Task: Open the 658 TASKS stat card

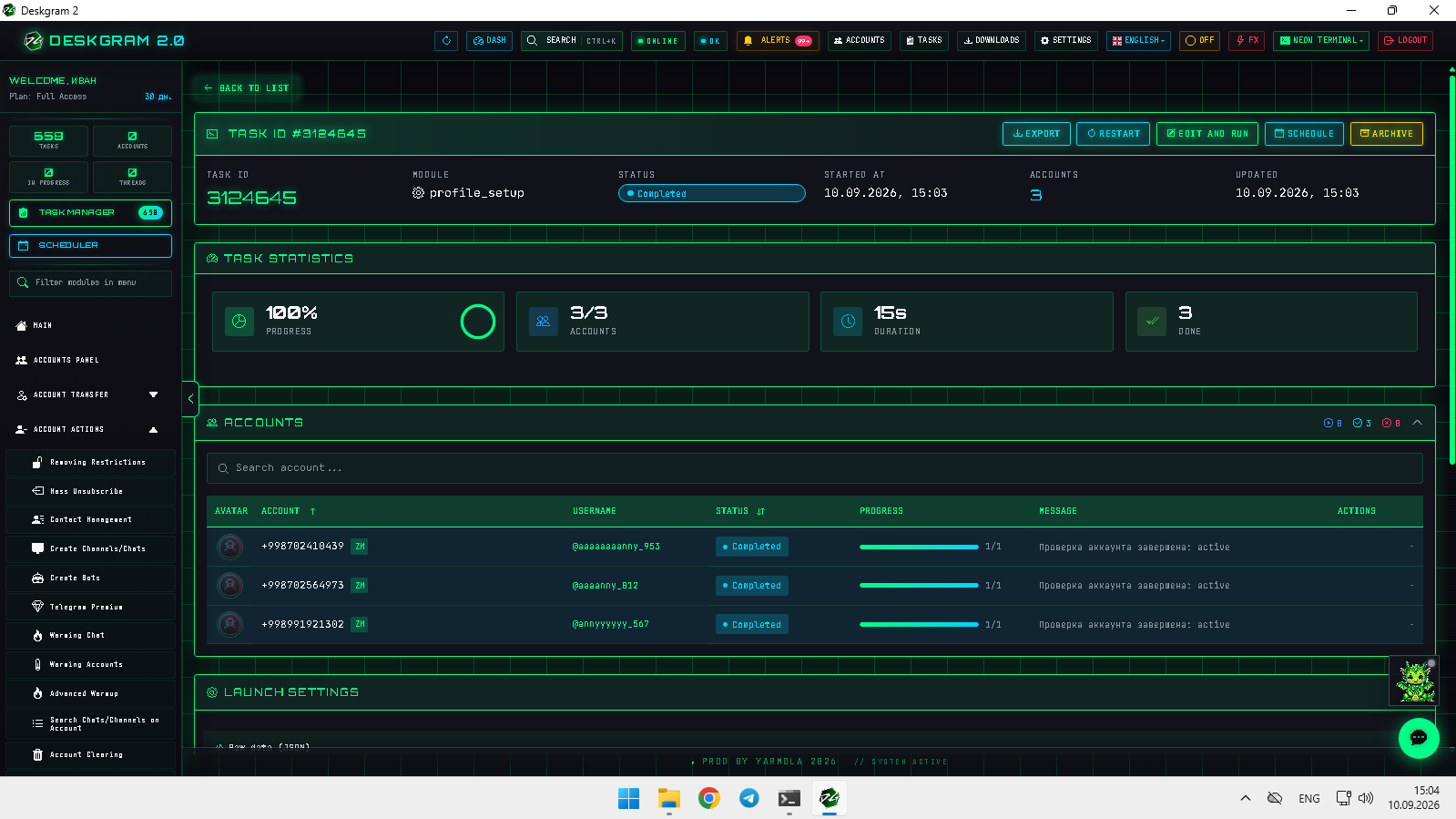Action: (48, 140)
